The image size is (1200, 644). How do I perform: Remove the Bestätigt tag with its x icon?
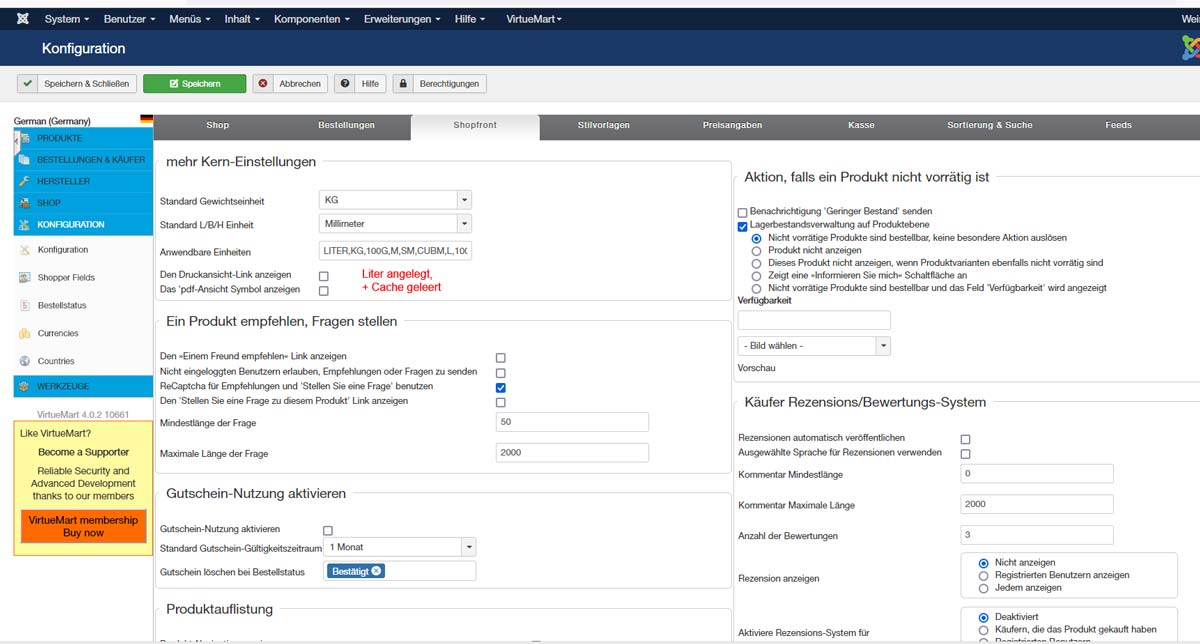click(x=376, y=571)
